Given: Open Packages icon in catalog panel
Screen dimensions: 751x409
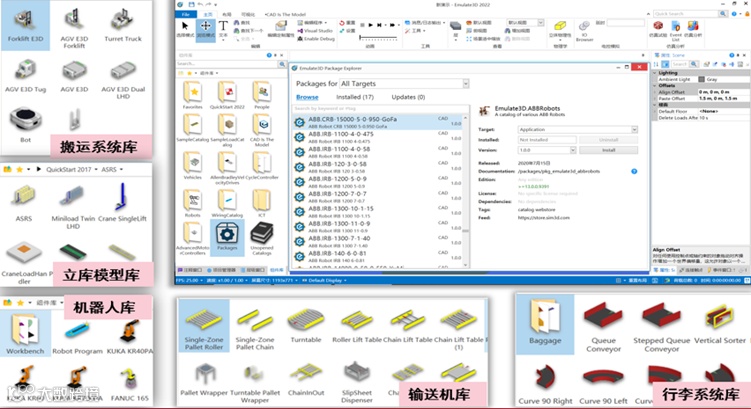Looking at the screenshot, I should [227, 237].
